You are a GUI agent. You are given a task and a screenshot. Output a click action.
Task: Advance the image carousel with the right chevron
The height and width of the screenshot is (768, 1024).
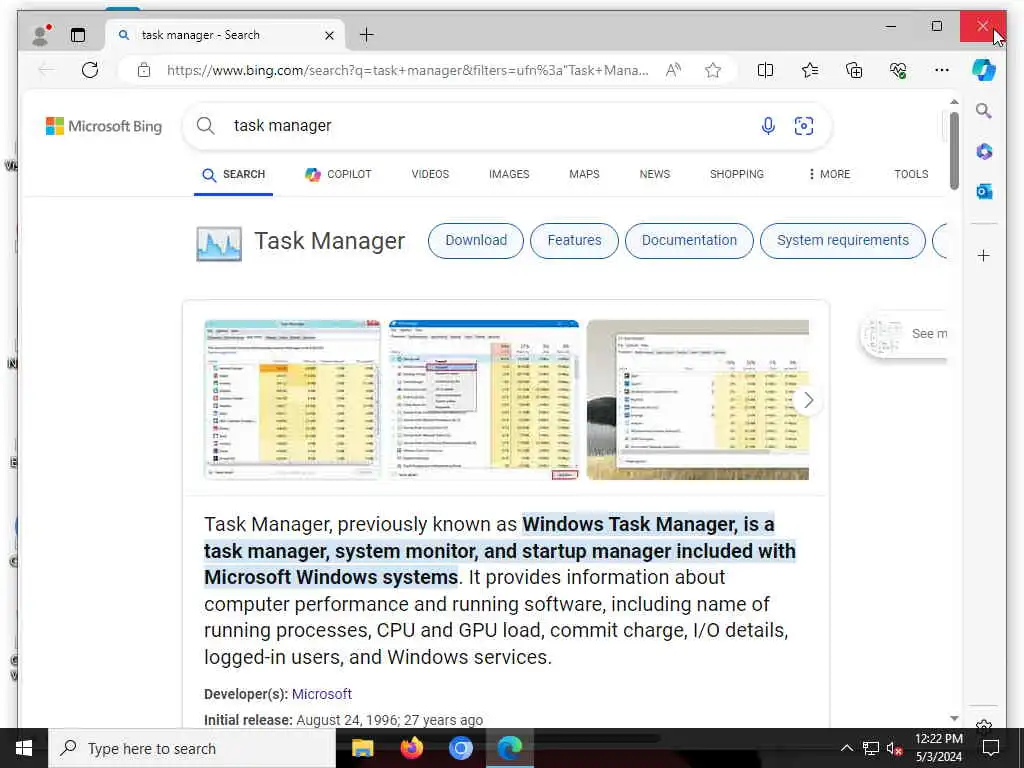pyautogui.click(x=808, y=400)
